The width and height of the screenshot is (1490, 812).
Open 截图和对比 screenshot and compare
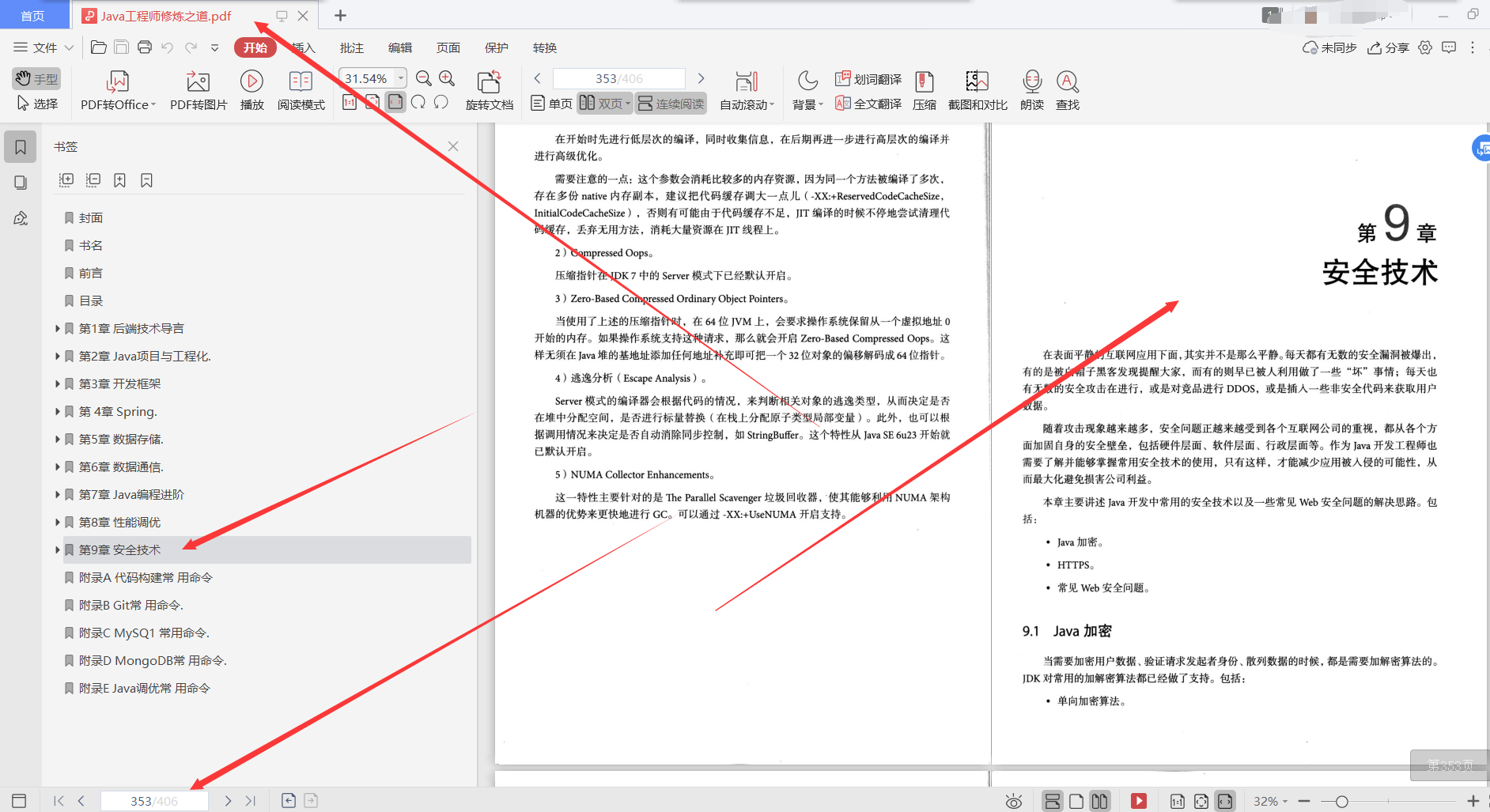[x=978, y=91]
